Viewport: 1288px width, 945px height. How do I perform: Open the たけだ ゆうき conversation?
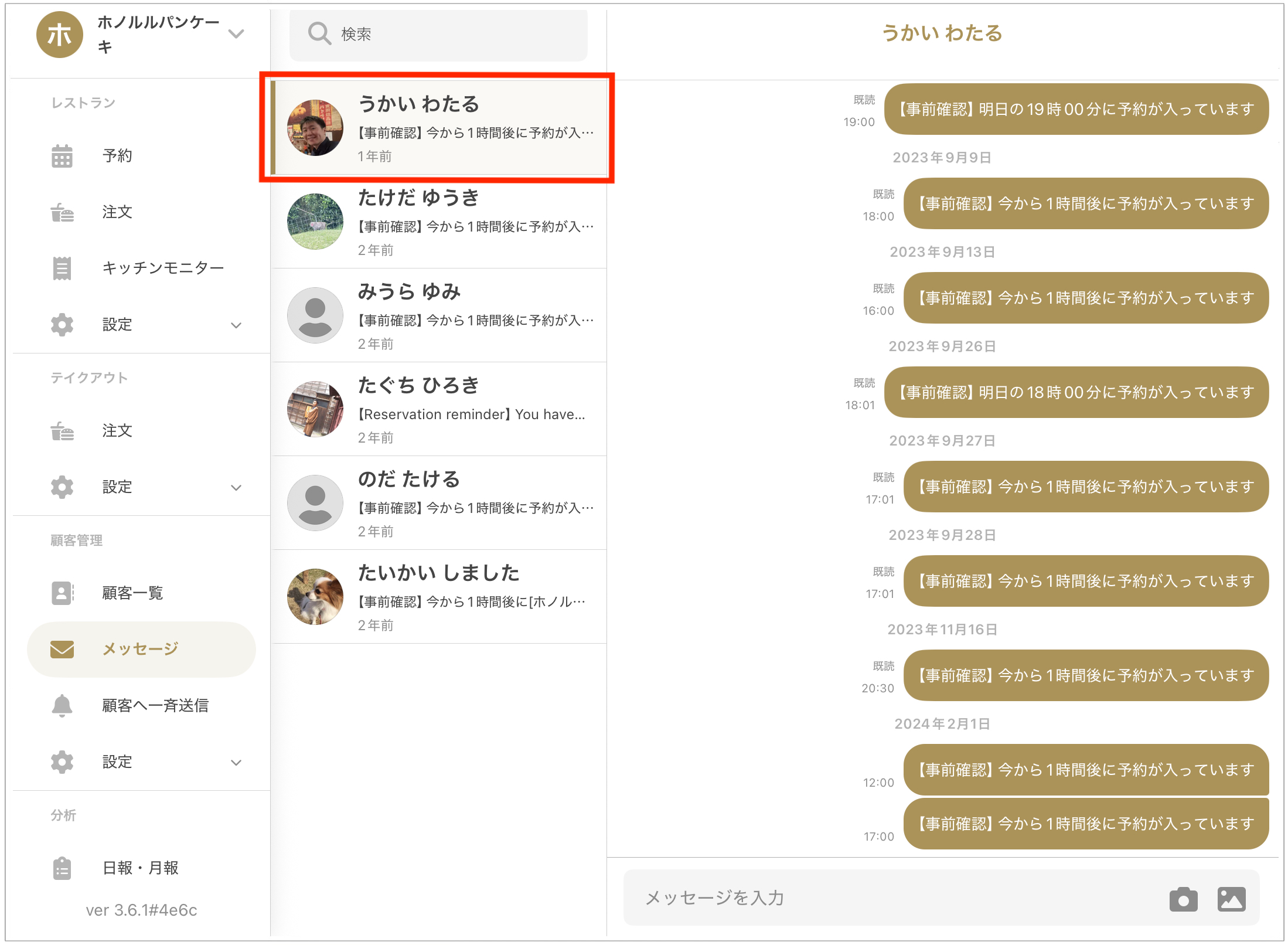[439, 222]
